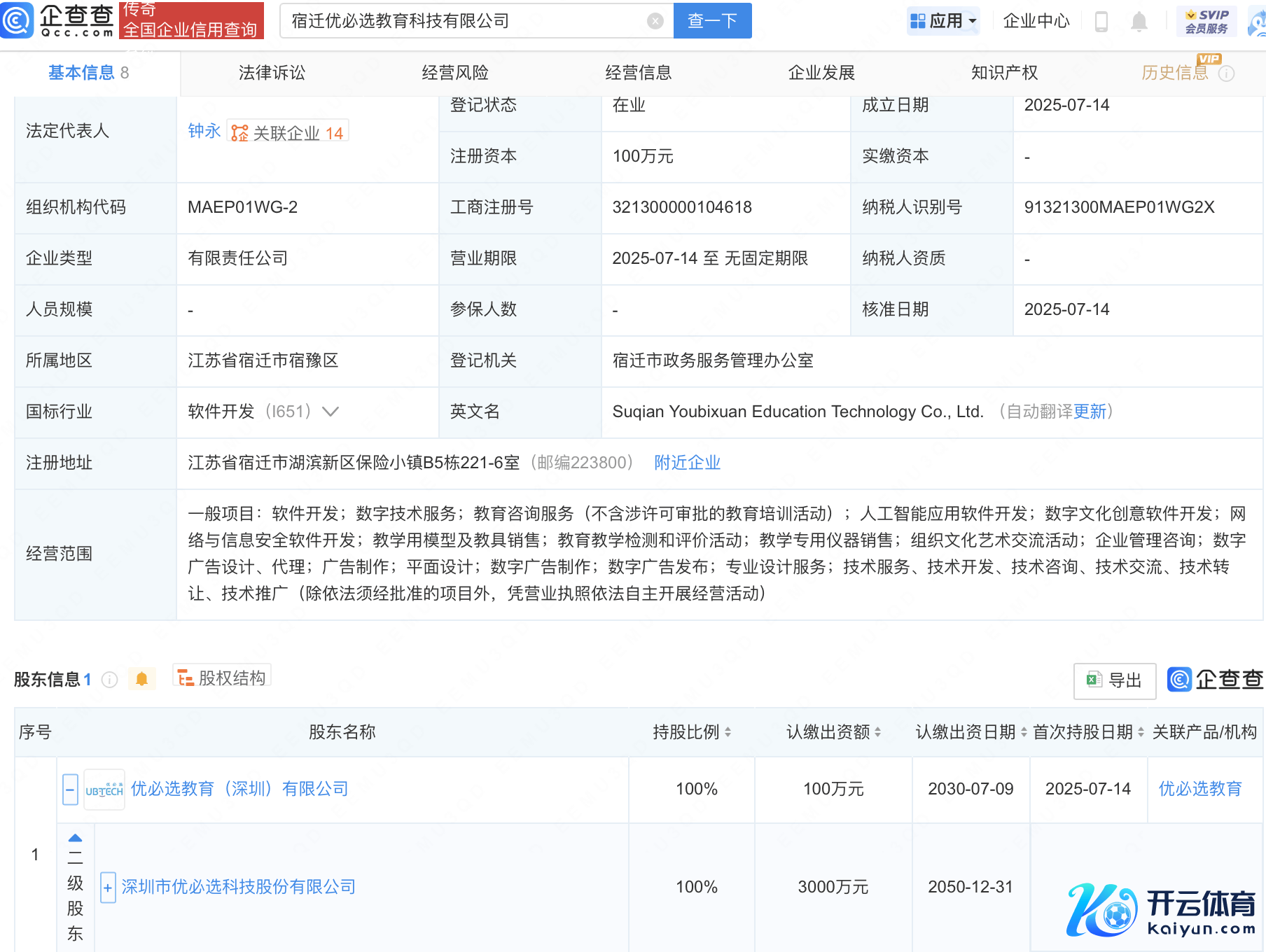The width and height of the screenshot is (1266, 952).
Task: Click the SVIP member services badge
Action: [x=1206, y=21]
